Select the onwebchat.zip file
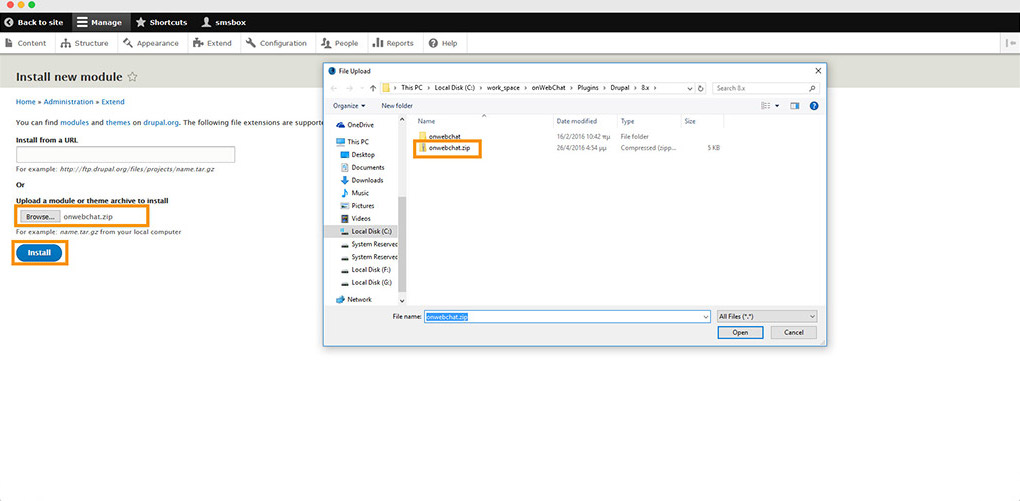 448,148
